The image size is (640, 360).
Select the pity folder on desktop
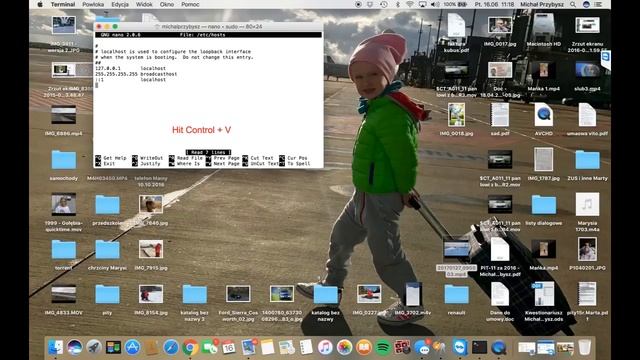(x=107, y=294)
